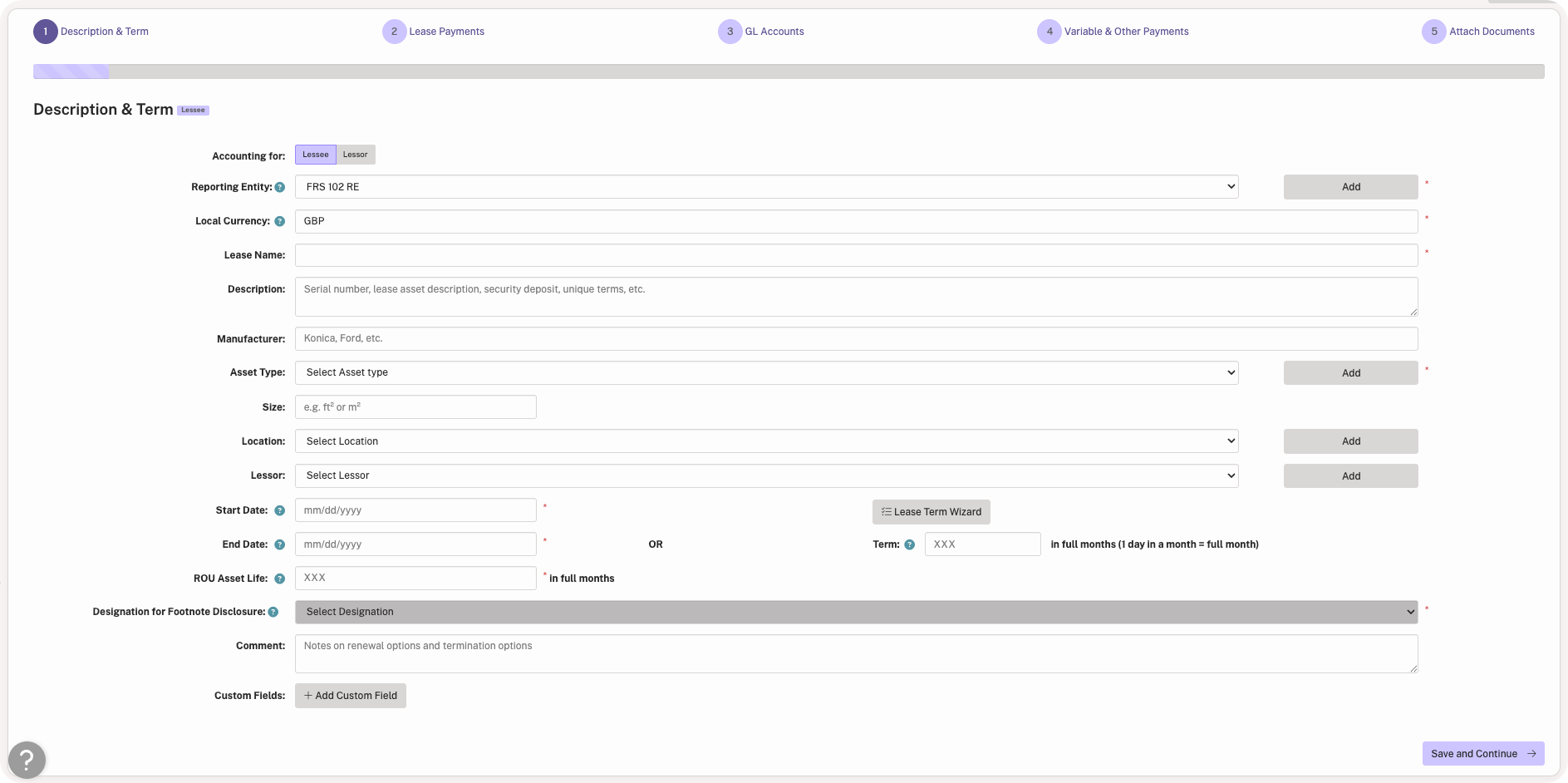Open the Select Asset type dropdown
The width and height of the screenshot is (1568, 783).
[x=766, y=372]
